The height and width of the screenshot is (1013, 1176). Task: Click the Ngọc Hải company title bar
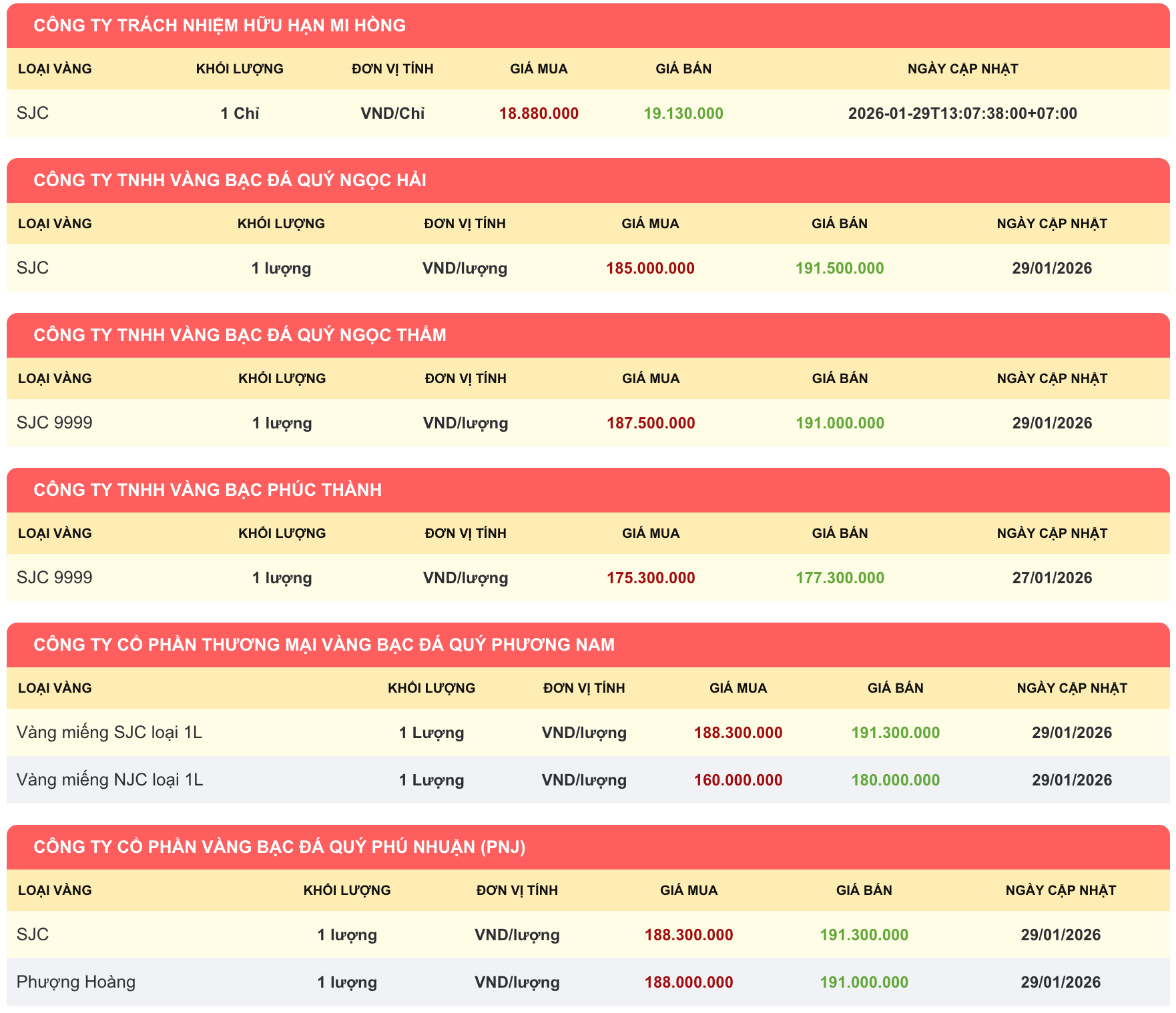pyautogui.click(x=230, y=180)
